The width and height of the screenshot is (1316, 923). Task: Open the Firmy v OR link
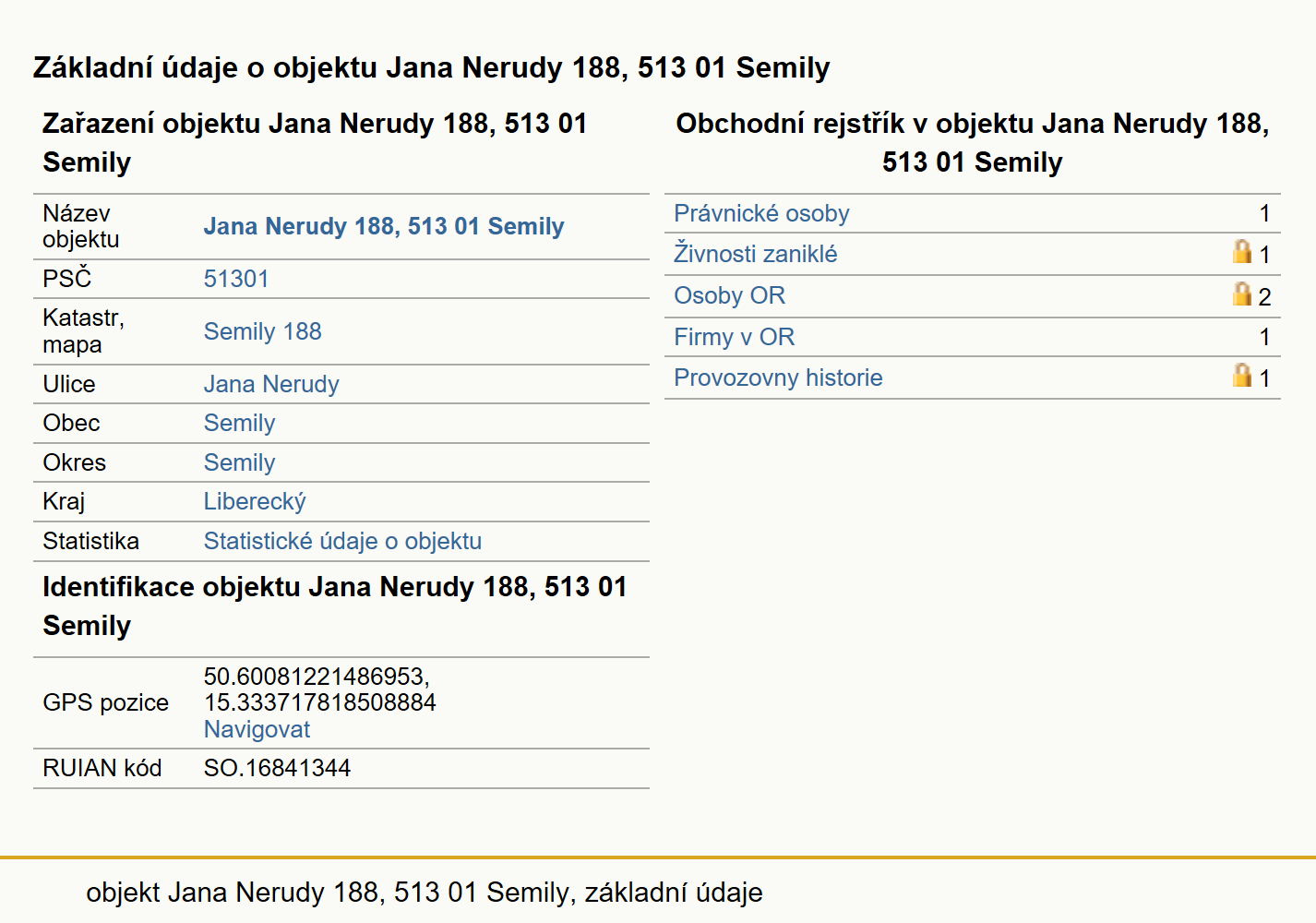pyautogui.click(x=734, y=337)
